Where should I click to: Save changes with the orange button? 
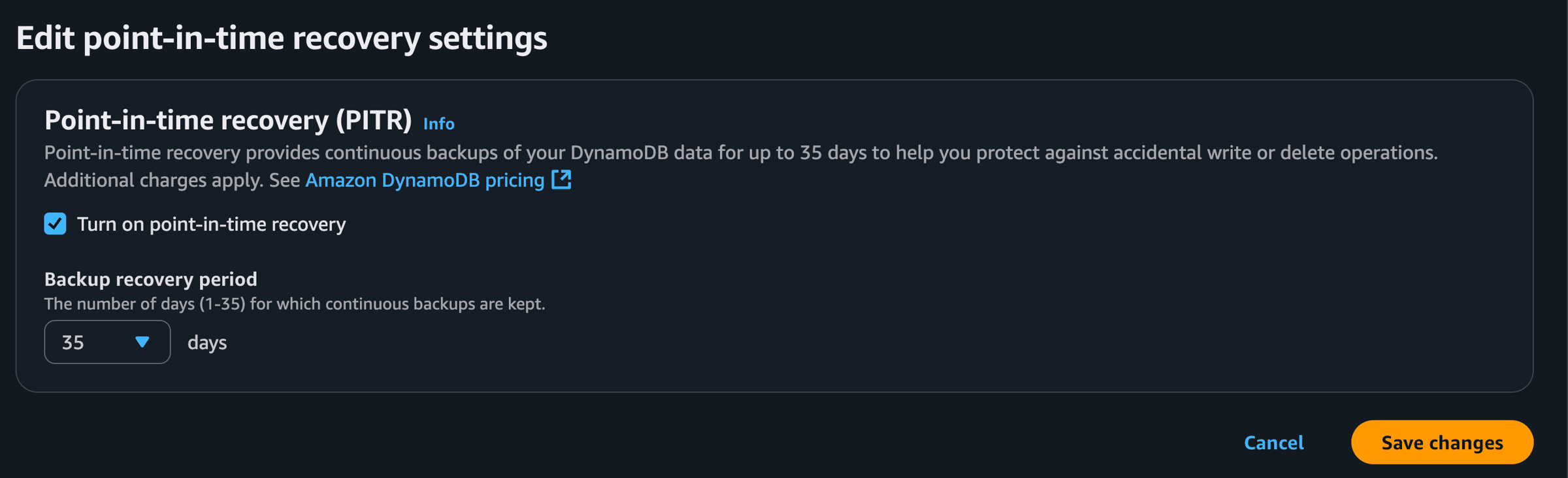click(1441, 442)
